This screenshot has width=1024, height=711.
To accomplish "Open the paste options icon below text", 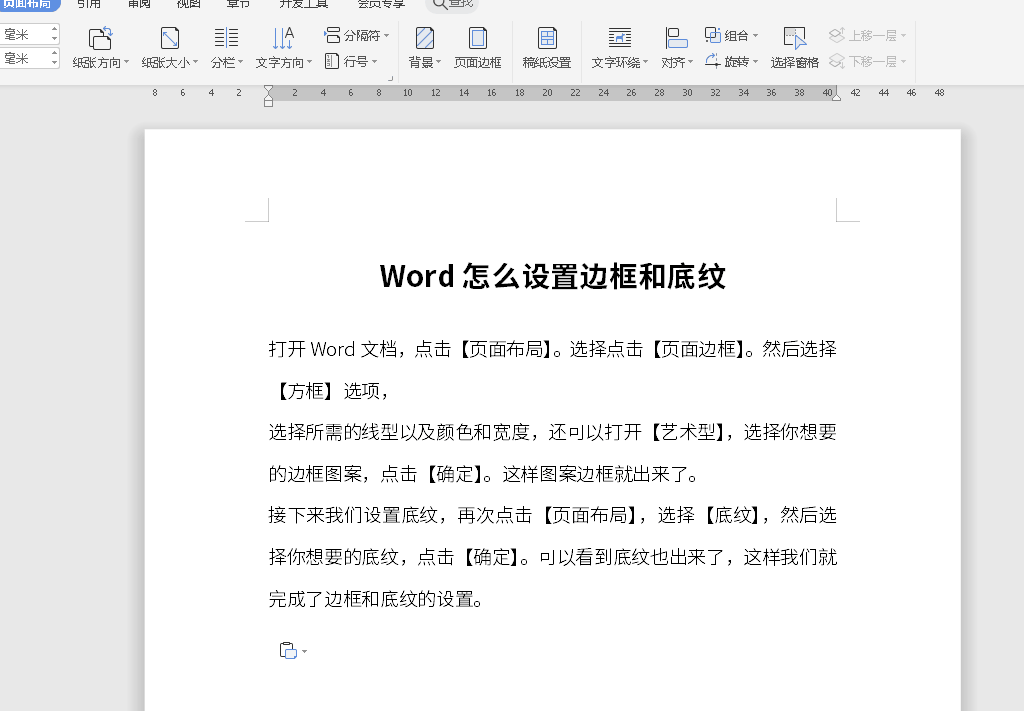I will (x=293, y=651).
